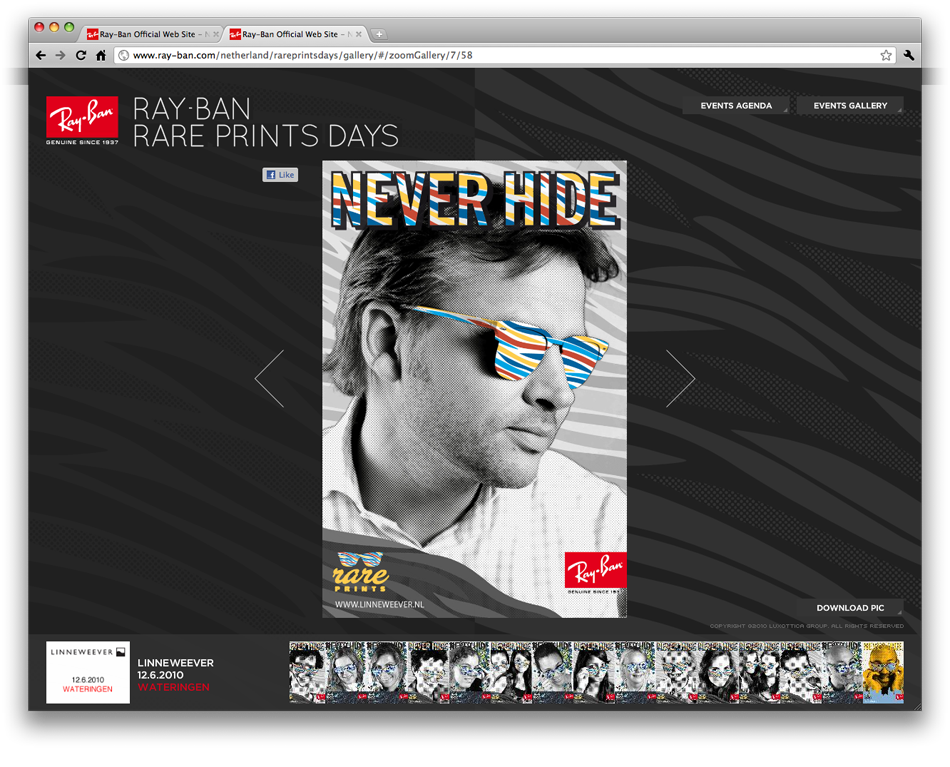Select the yellow-tinted thumbnail in the gallery strip
Screen dimensions: 950x767
pos(883,672)
